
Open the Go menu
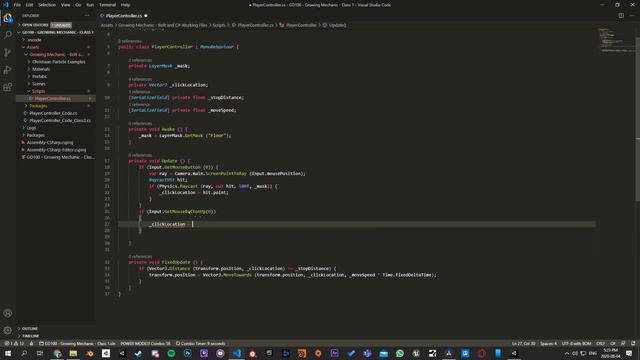pyautogui.click(x=78, y=5)
